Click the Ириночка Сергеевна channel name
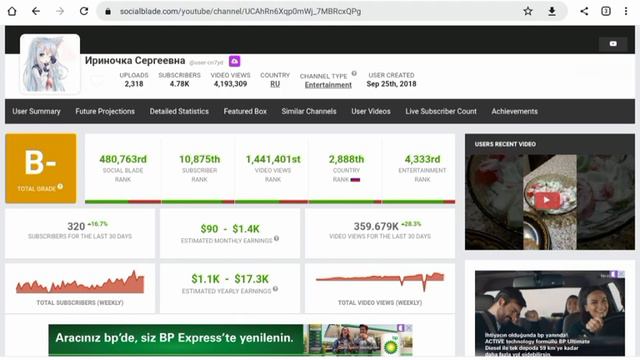640x360 pixels. tap(135, 60)
